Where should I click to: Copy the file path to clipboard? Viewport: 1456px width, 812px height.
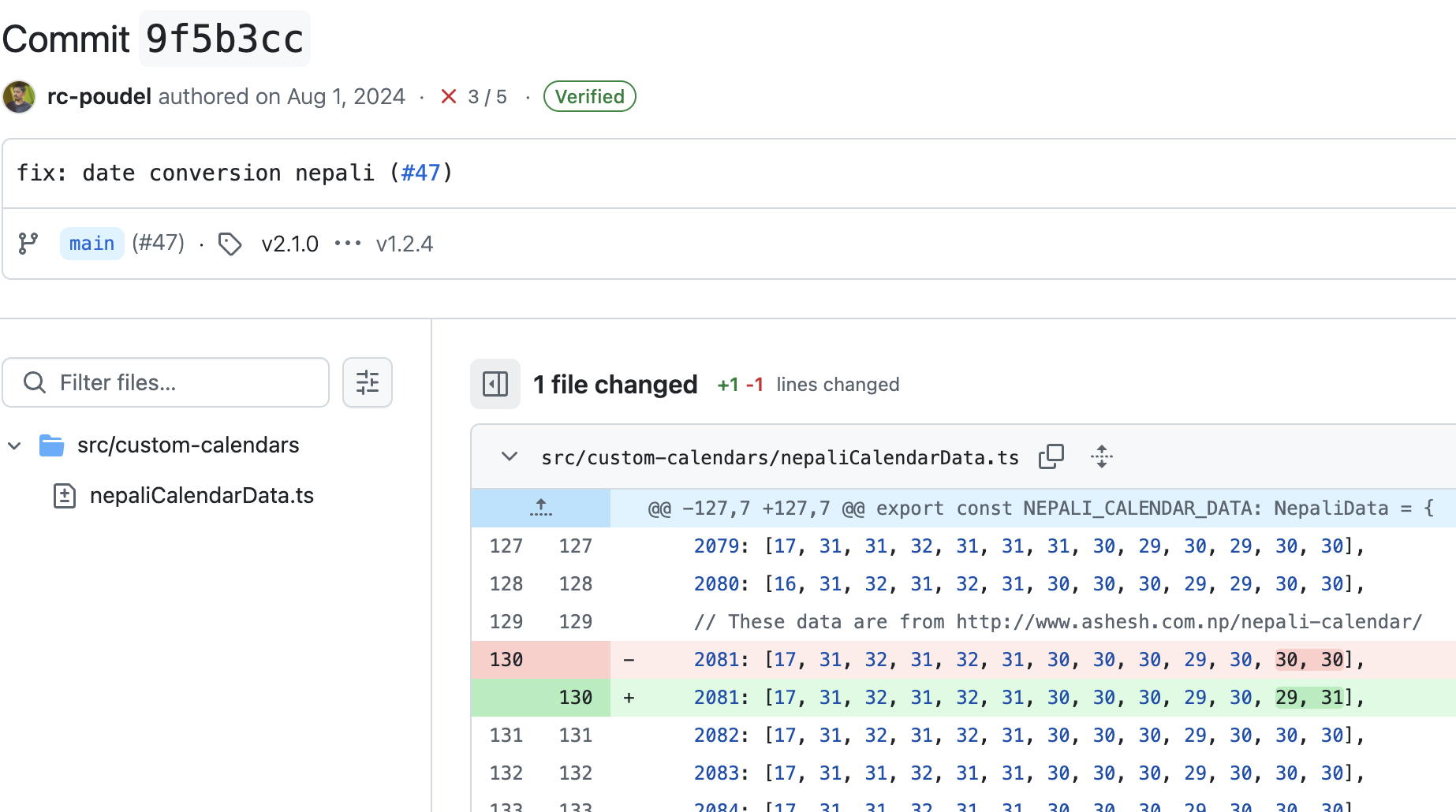[x=1051, y=456]
